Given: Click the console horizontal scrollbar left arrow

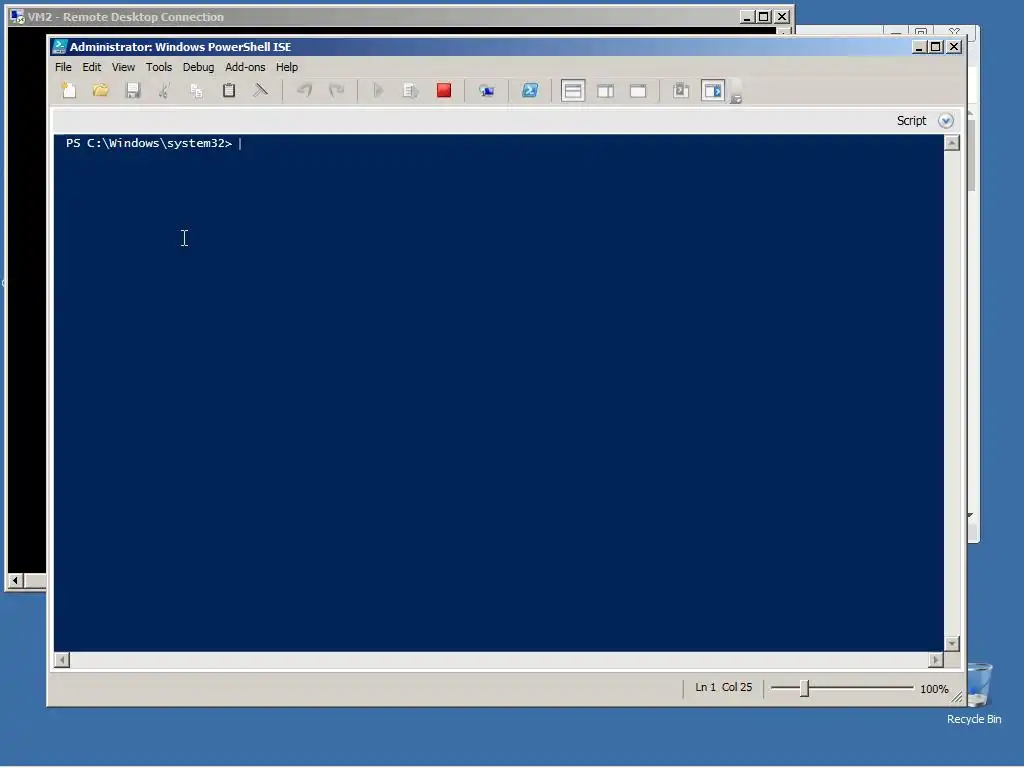Looking at the screenshot, I should coord(62,660).
